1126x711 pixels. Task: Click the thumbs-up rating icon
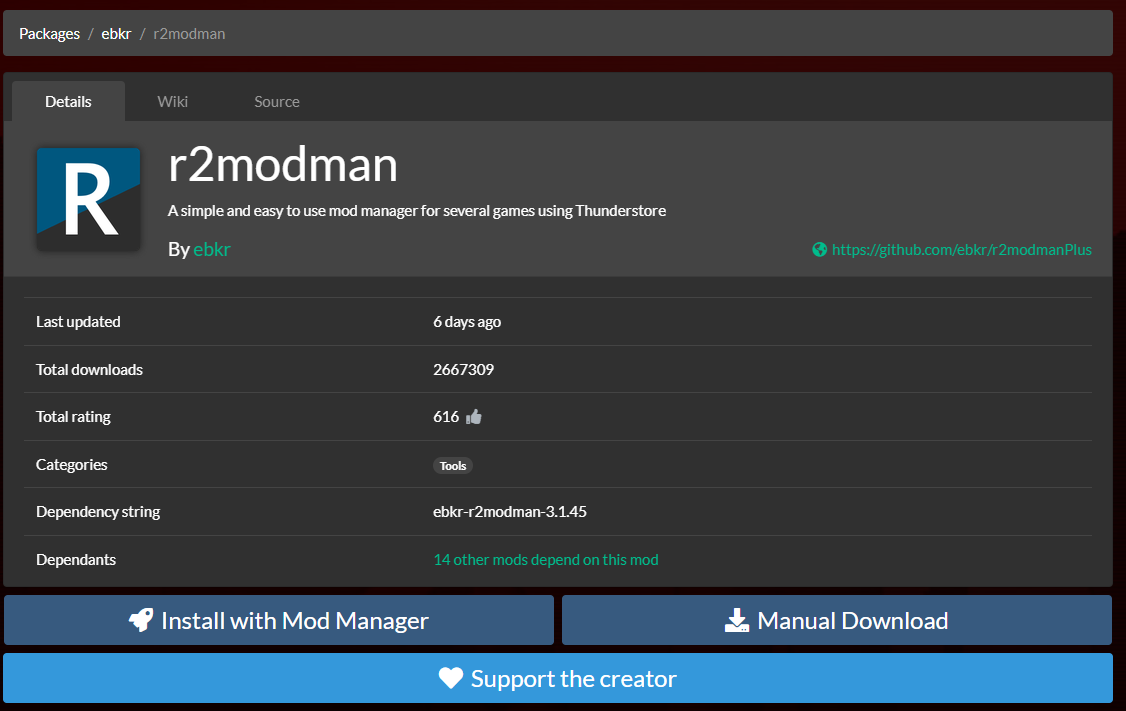tap(474, 417)
